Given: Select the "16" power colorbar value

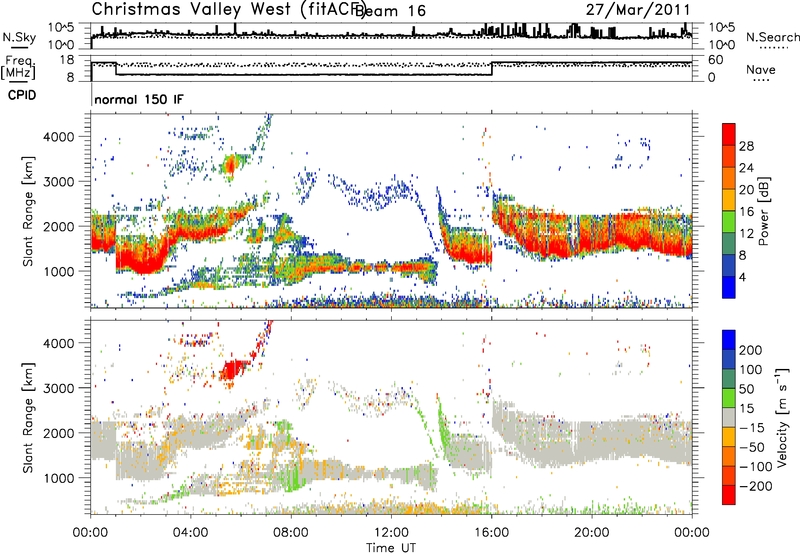Looking at the screenshot, I should [746, 212].
